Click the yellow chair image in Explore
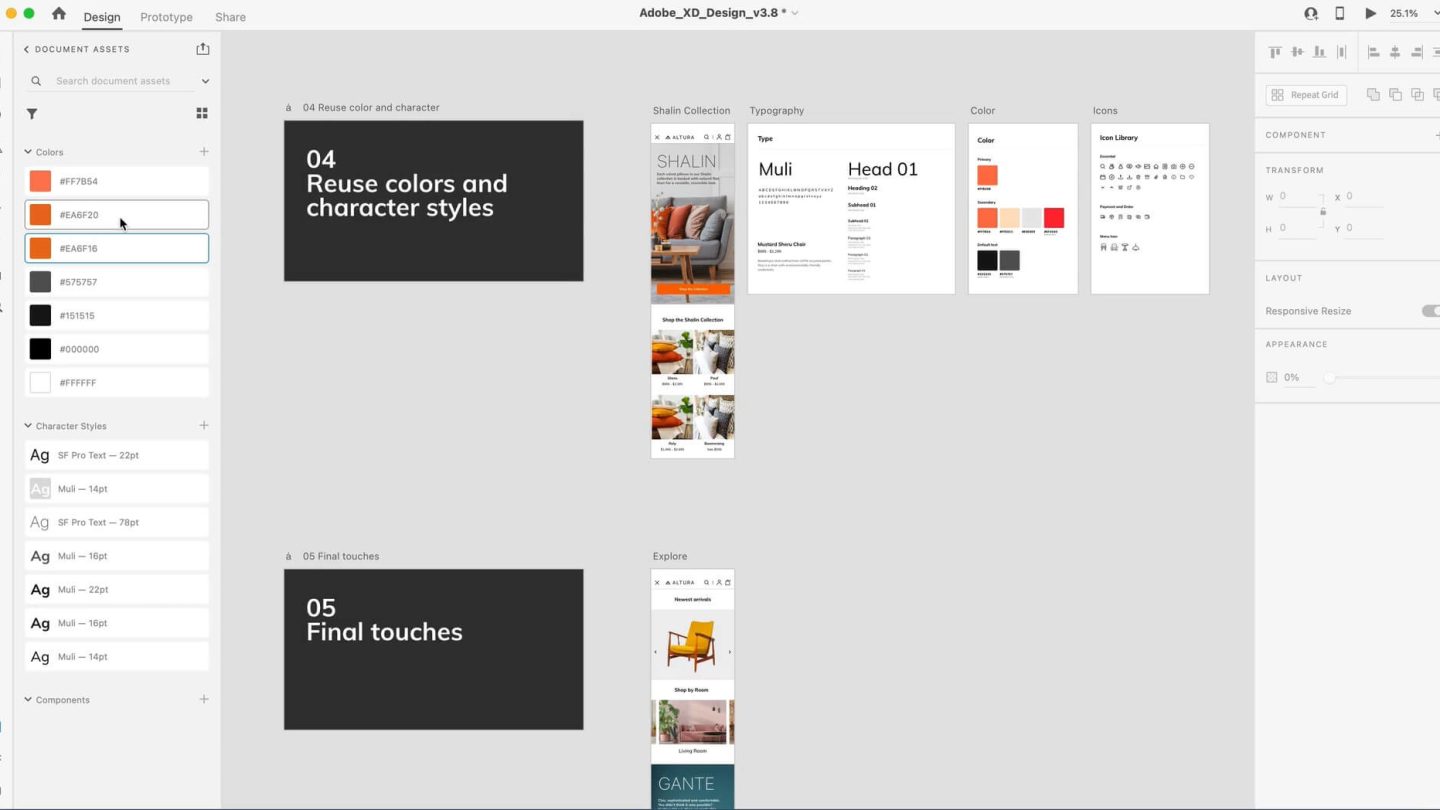This screenshot has width=1440, height=810. (692, 646)
